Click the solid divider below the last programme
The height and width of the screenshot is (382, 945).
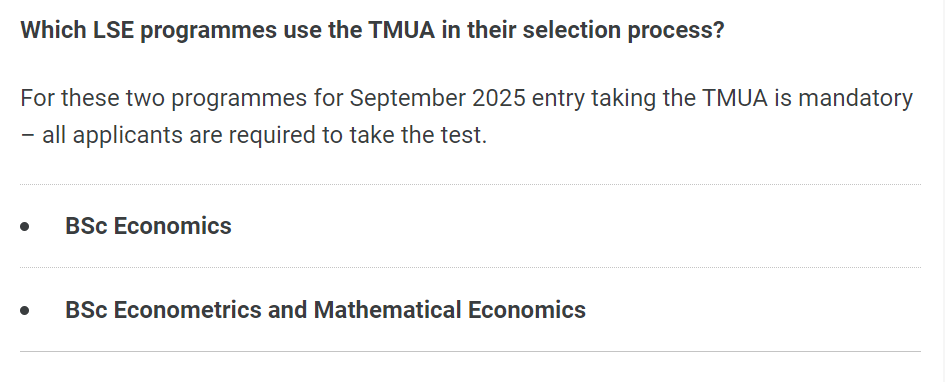[x=470, y=351]
